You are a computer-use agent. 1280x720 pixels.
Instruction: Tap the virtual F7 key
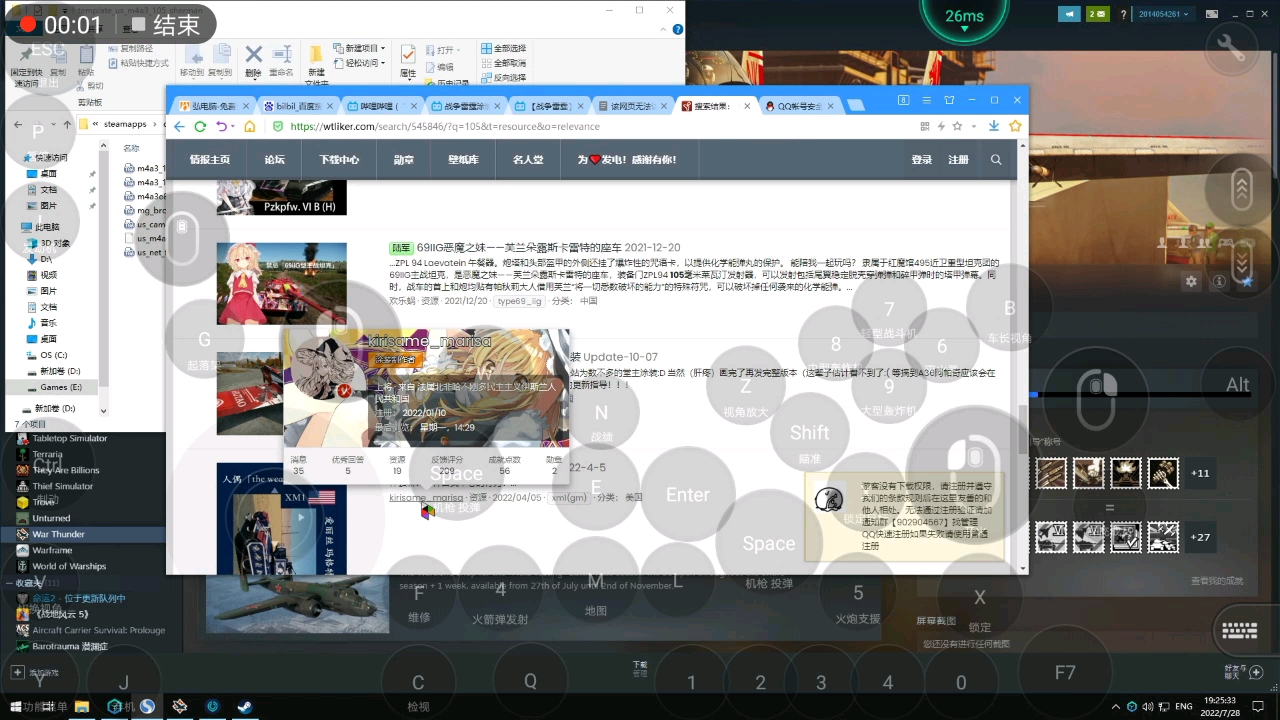pos(1065,672)
